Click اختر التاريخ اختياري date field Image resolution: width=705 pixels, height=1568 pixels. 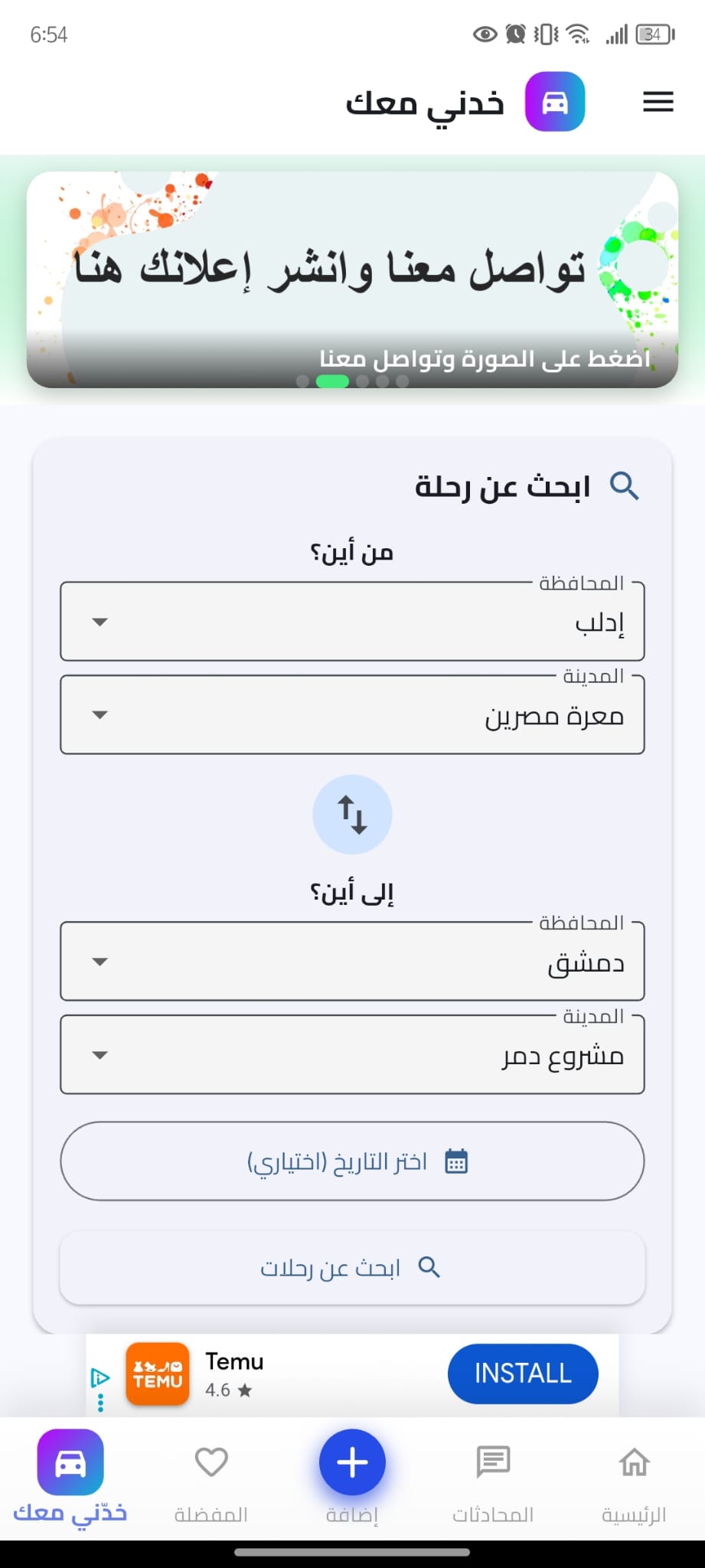[x=352, y=1161]
